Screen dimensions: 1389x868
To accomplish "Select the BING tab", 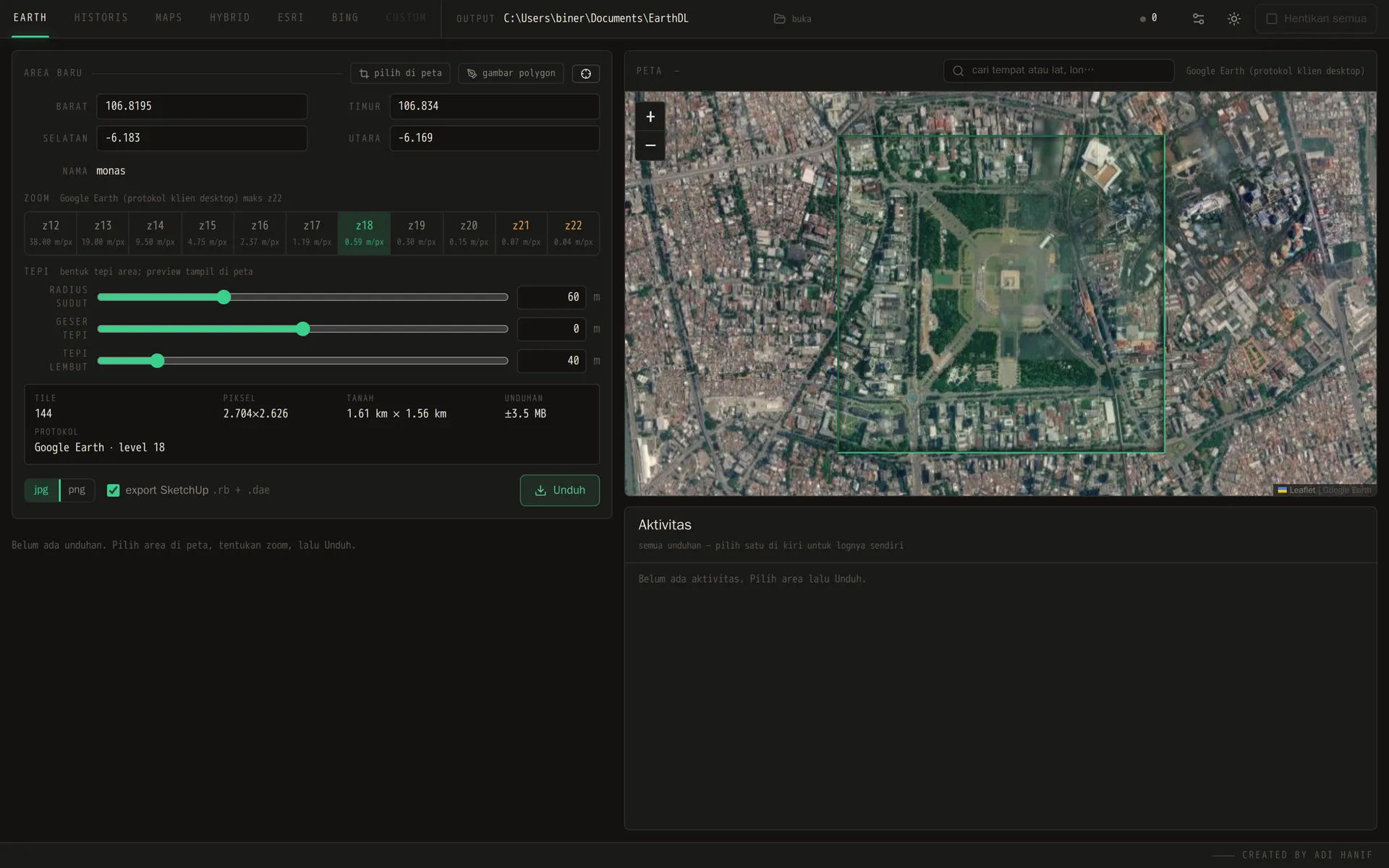I will 345,18.
